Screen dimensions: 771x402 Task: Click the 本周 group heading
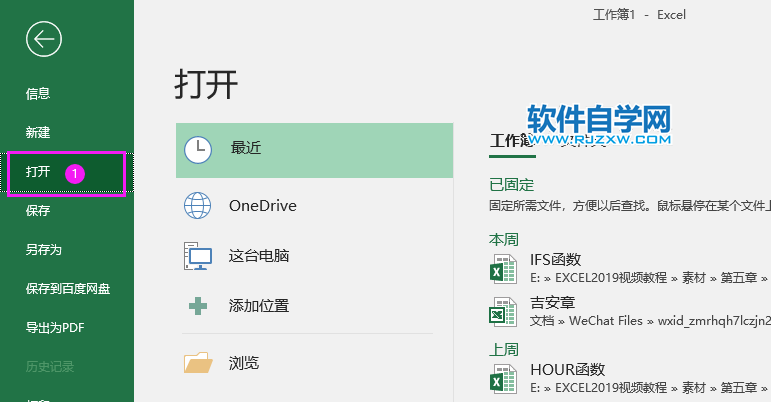pyautogui.click(x=504, y=239)
